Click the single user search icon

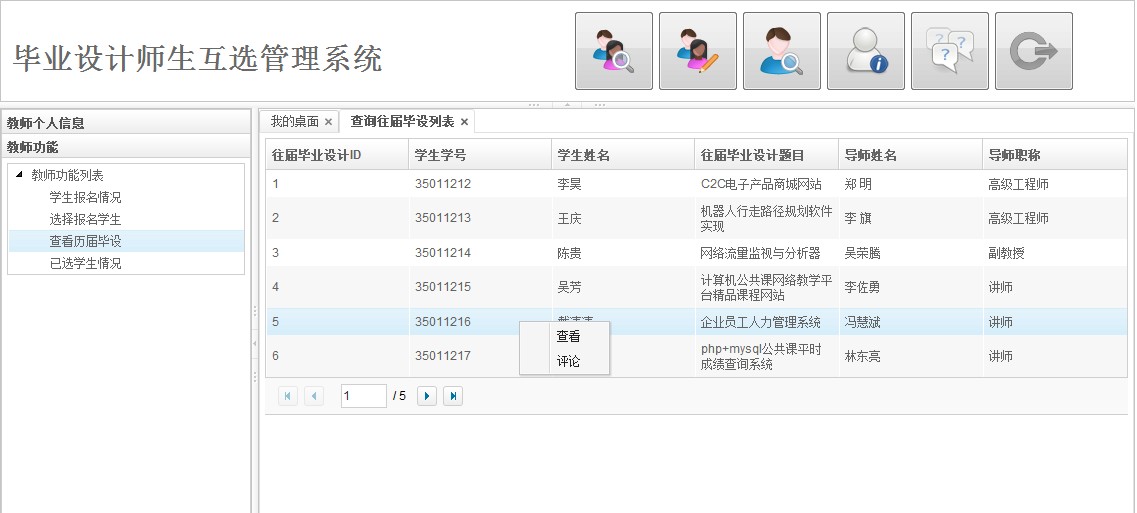(782, 51)
